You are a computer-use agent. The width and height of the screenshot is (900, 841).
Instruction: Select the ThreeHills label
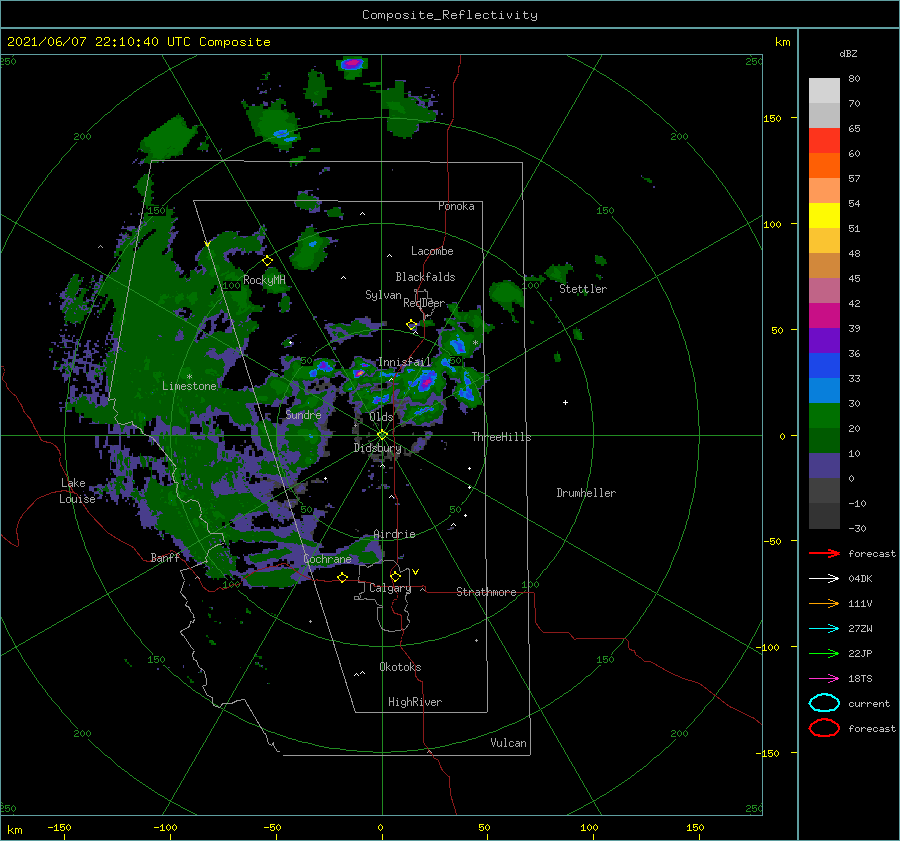[x=501, y=437]
